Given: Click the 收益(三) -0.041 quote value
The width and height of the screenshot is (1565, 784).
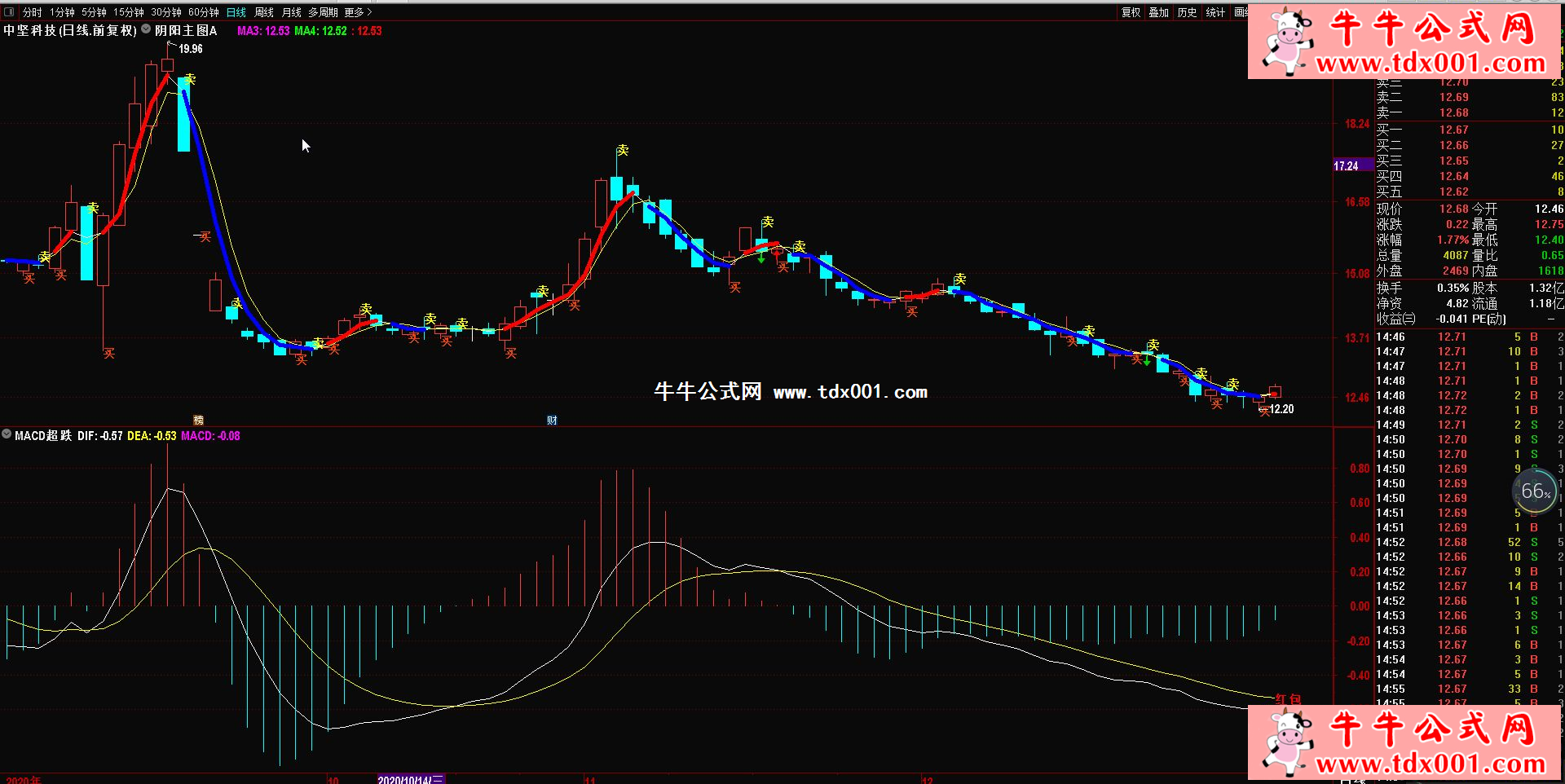Looking at the screenshot, I should click(x=1452, y=319).
